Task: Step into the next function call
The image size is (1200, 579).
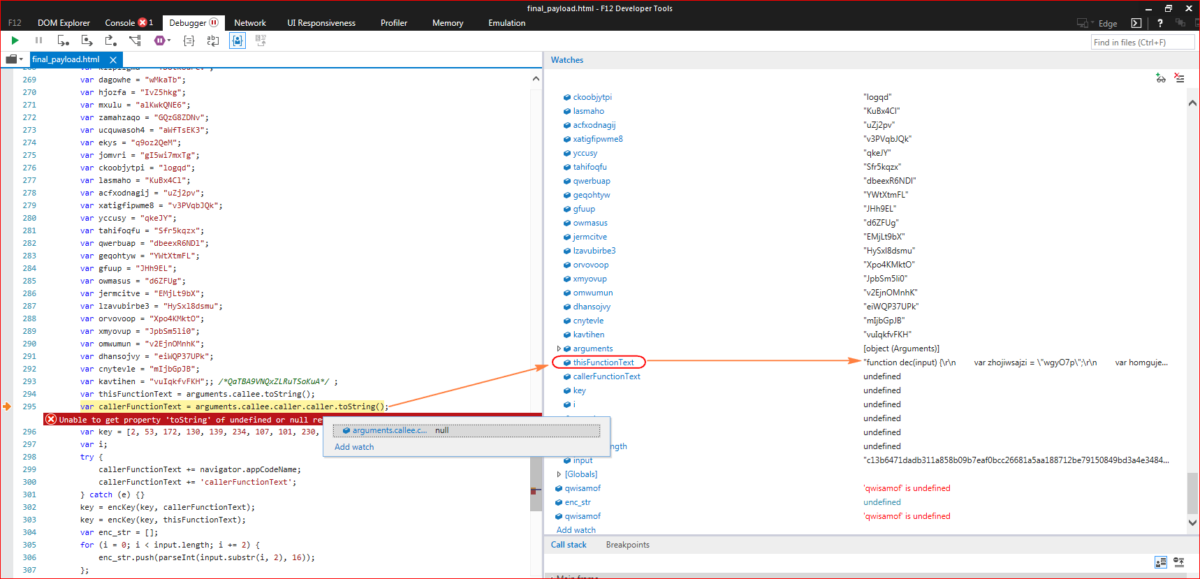Action: pyautogui.click(x=63, y=40)
